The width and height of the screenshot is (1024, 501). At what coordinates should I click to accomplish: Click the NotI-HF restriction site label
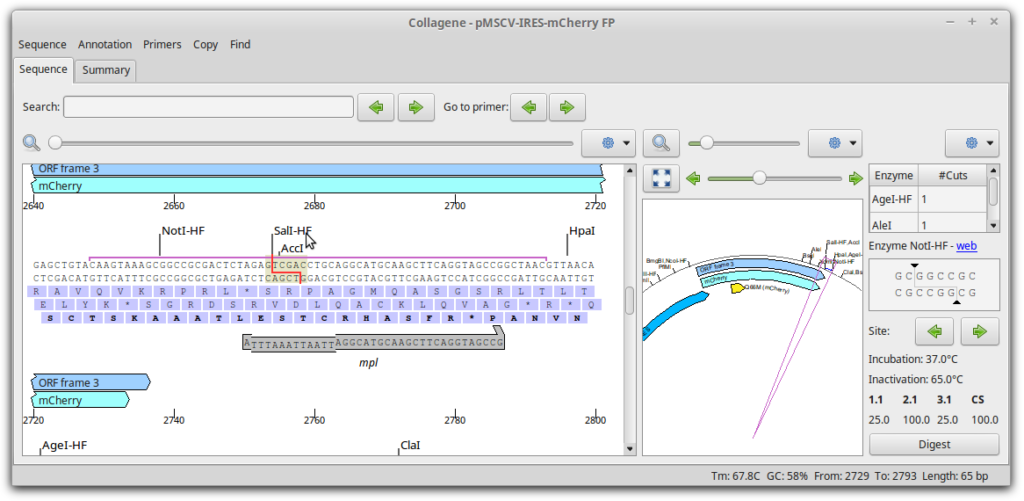(x=184, y=231)
